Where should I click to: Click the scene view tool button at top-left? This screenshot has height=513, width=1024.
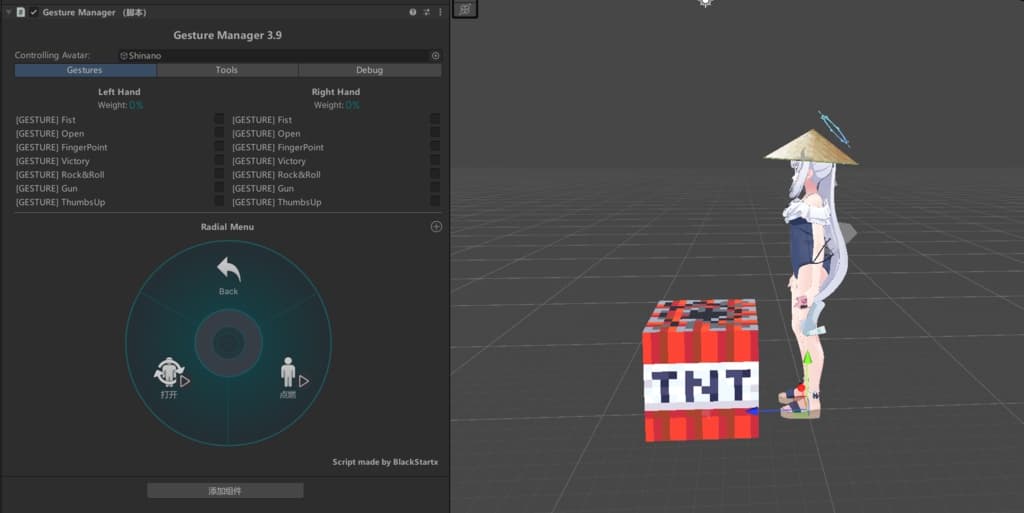[465, 9]
